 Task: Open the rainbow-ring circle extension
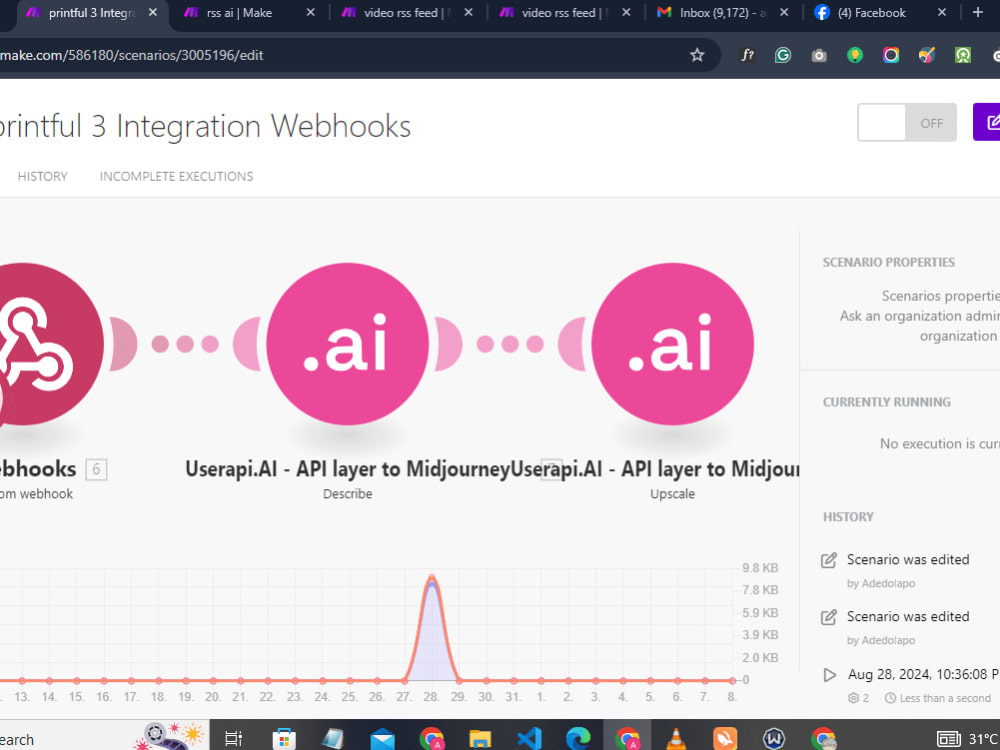(891, 55)
